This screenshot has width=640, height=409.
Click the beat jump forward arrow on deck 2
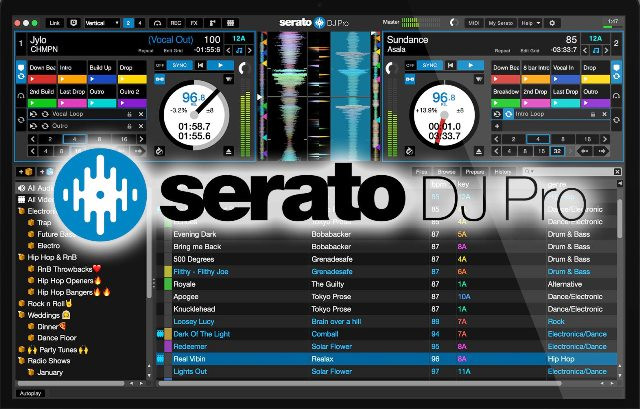602,151
